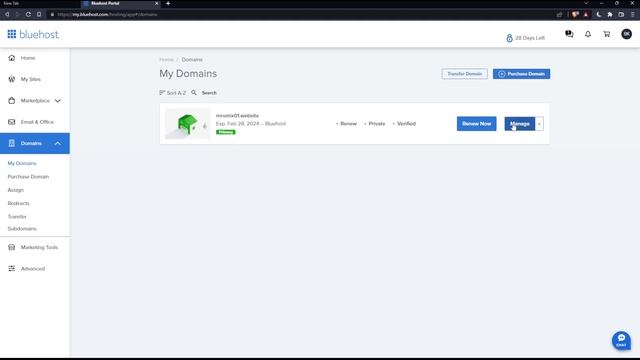Open the shopping cart icon
The width and height of the screenshot is (640, 360).
(x=607, y=34)
